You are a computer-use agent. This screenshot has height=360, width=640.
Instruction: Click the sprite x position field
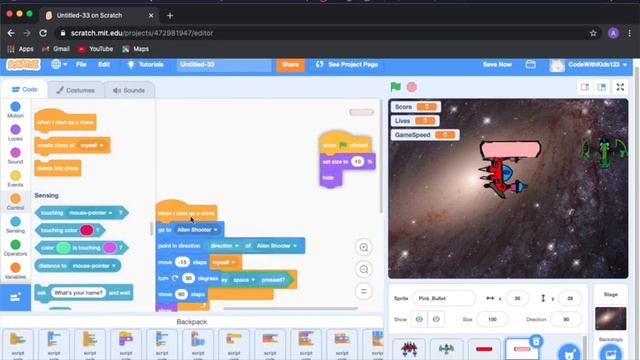tap(517, 298)
